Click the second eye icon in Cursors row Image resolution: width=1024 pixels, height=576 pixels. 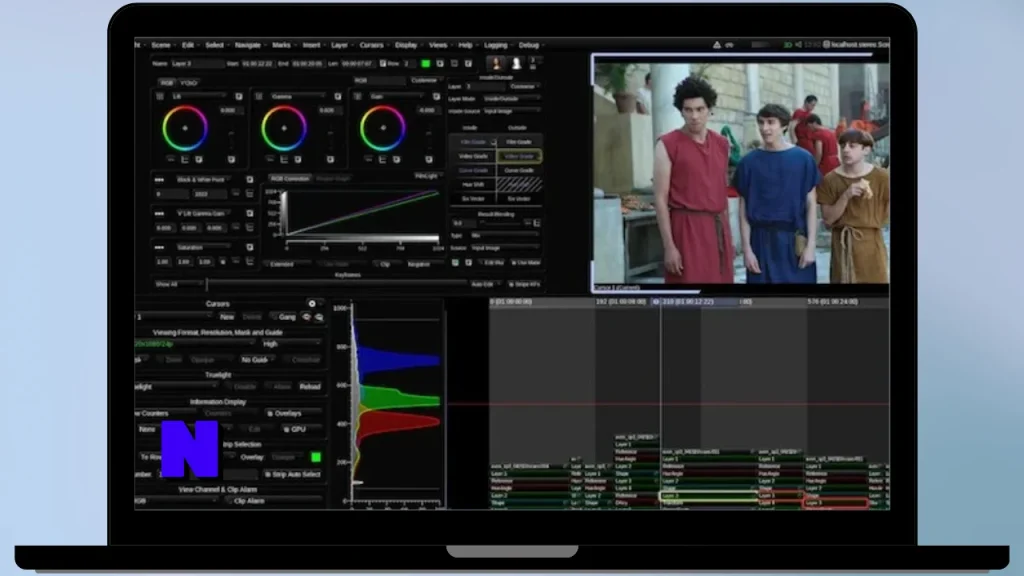319,317
